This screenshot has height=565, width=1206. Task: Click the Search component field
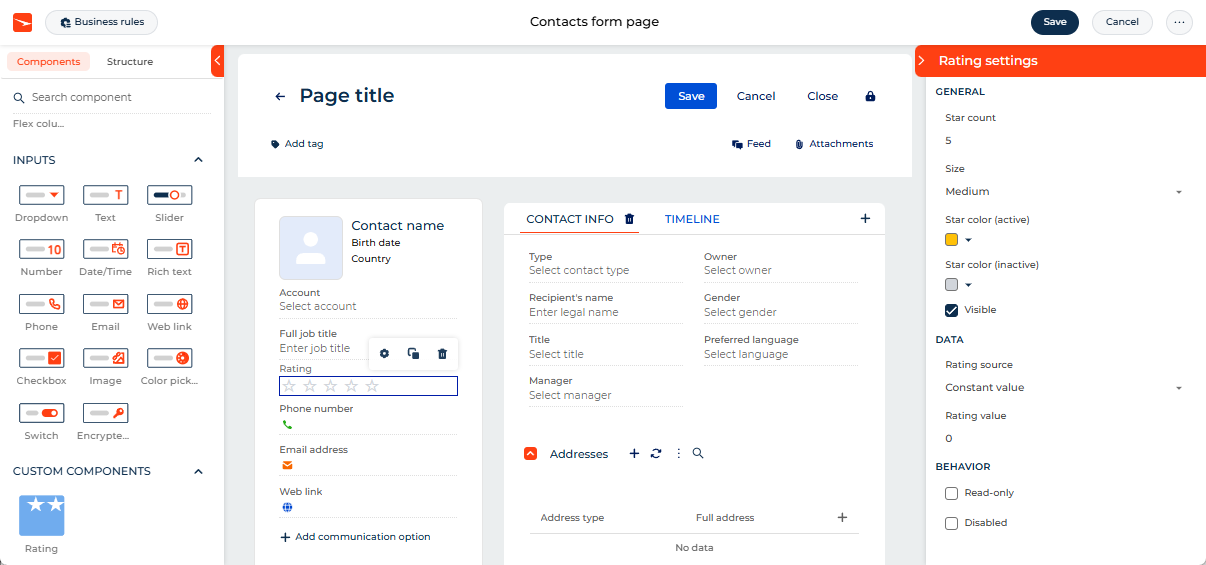110,97
